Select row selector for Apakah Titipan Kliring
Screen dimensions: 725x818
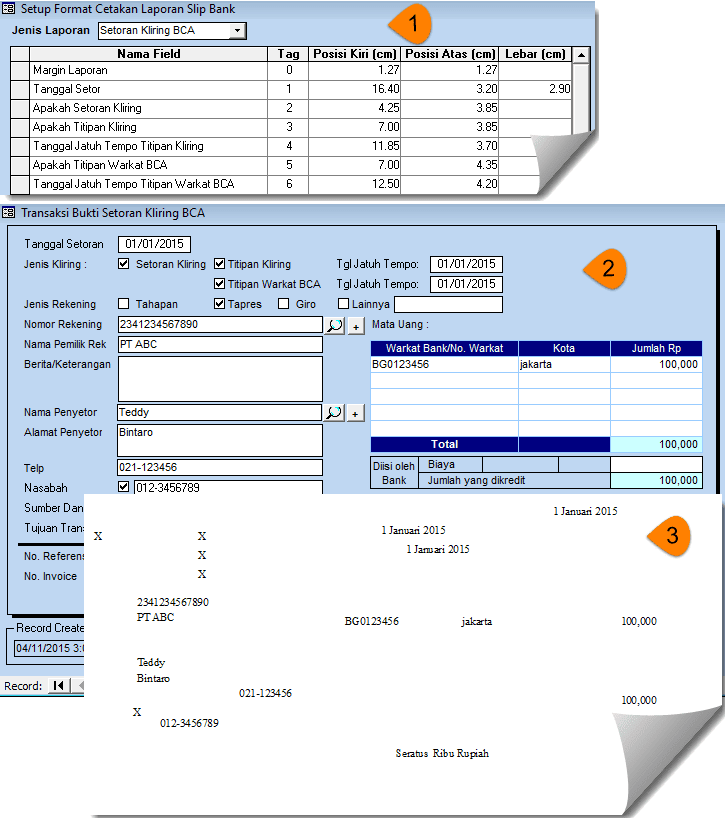coord(20,127)
